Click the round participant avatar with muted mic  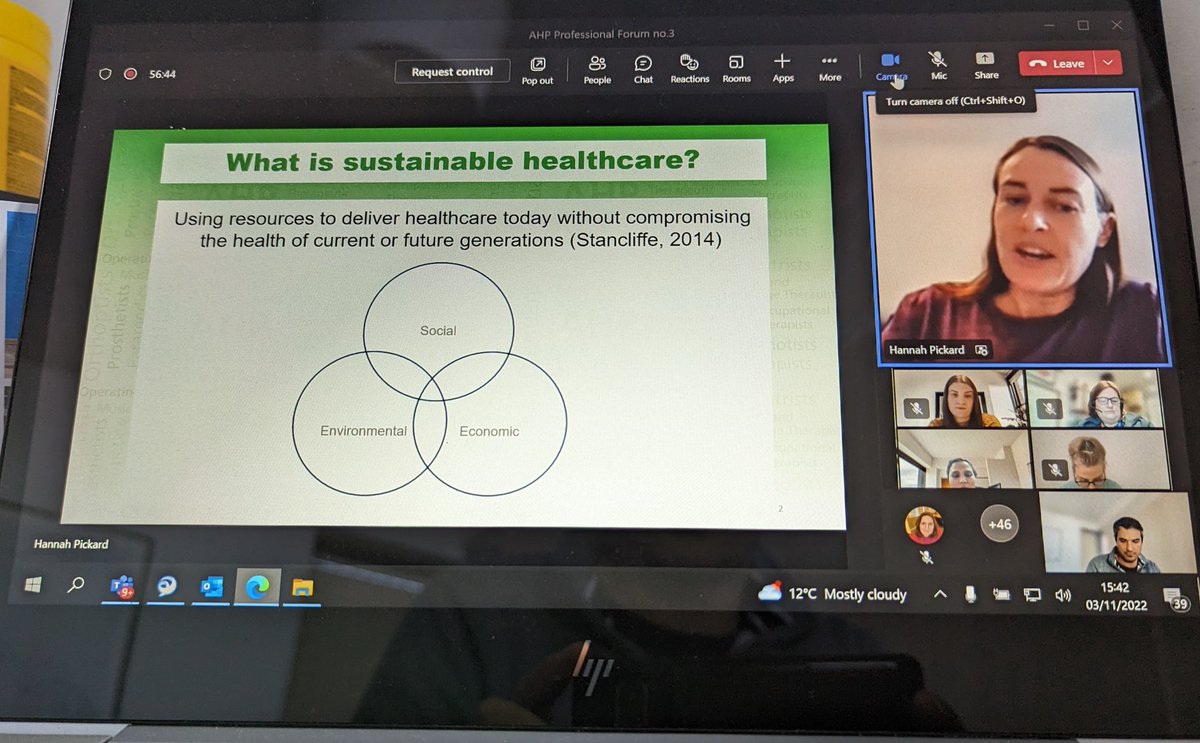pos(923,525)
